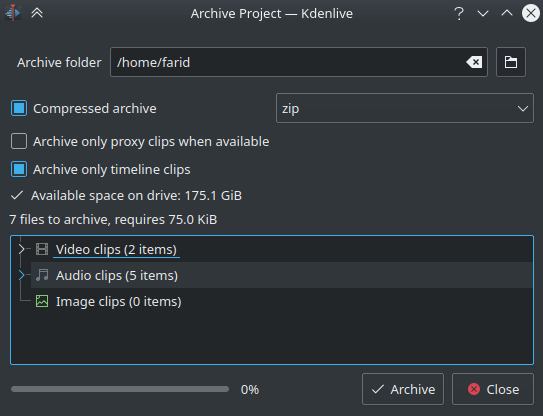The image size is (543, 416).
Task: Open the zip format dropdown
Action: pyautogui.click(x=404, y=108)
